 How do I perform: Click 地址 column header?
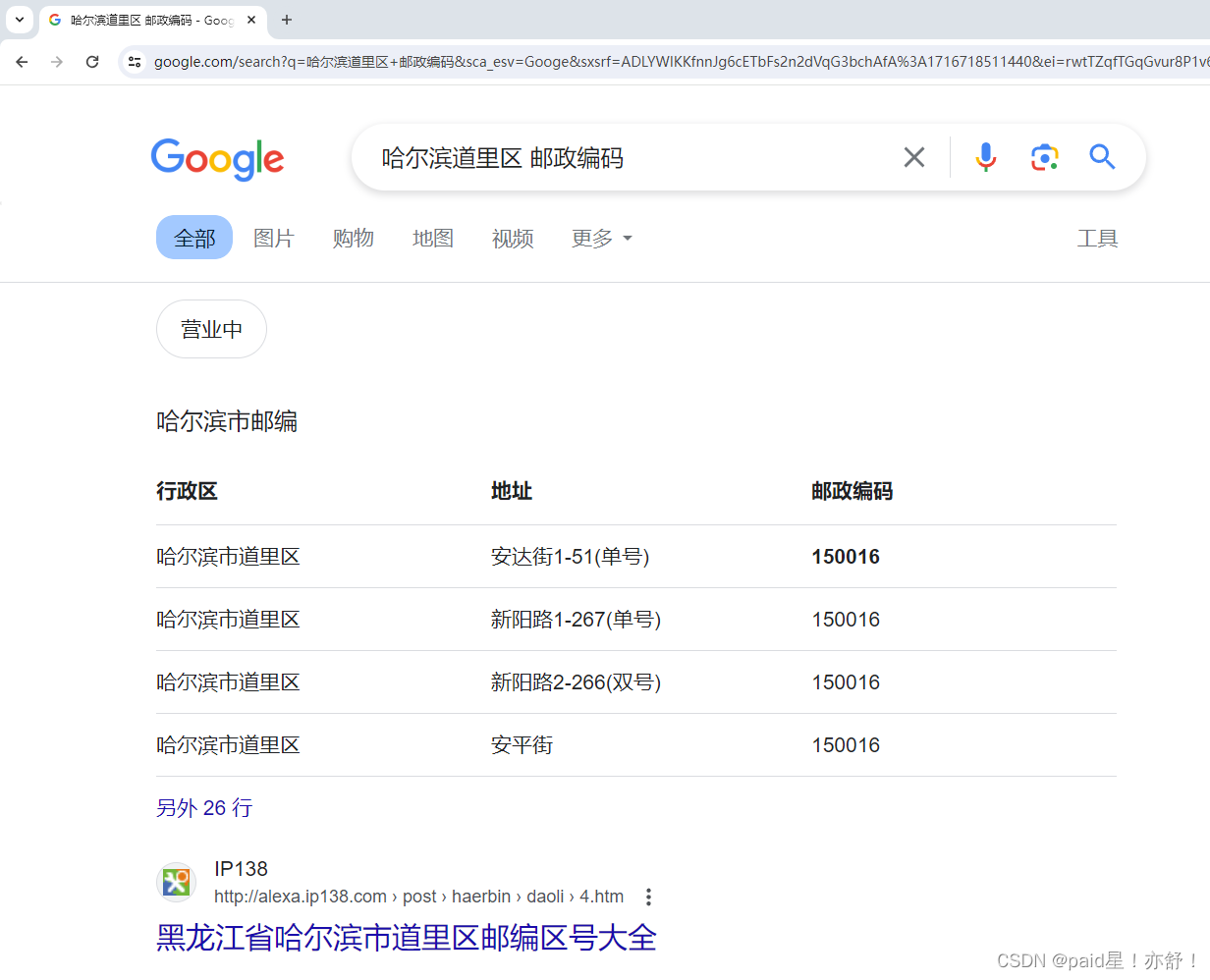click(x=512, y=491)
